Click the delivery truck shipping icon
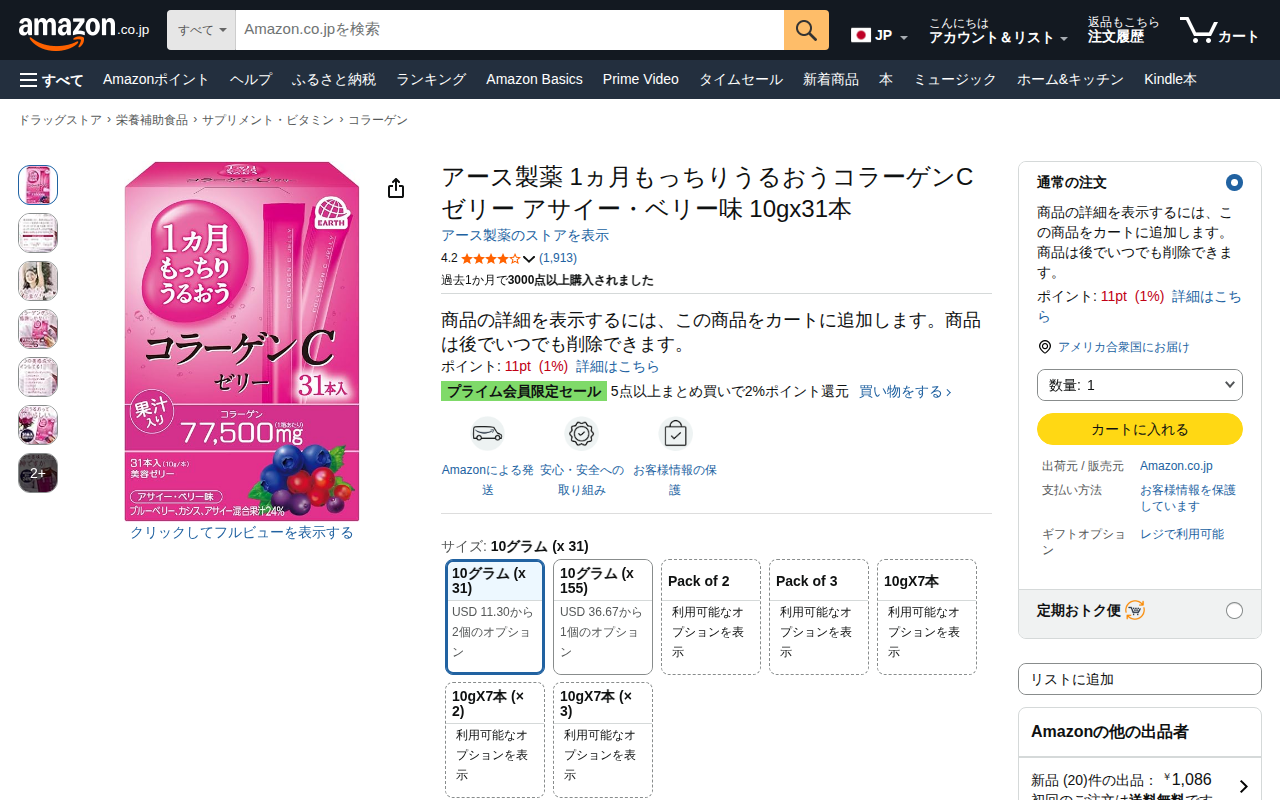 [x=487, y=433]
